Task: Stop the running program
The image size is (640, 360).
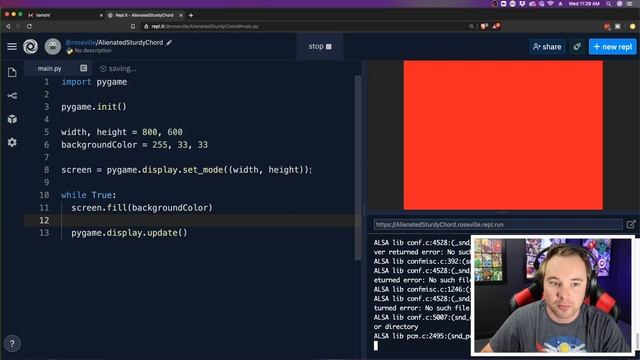Action: tap(320, 47)
